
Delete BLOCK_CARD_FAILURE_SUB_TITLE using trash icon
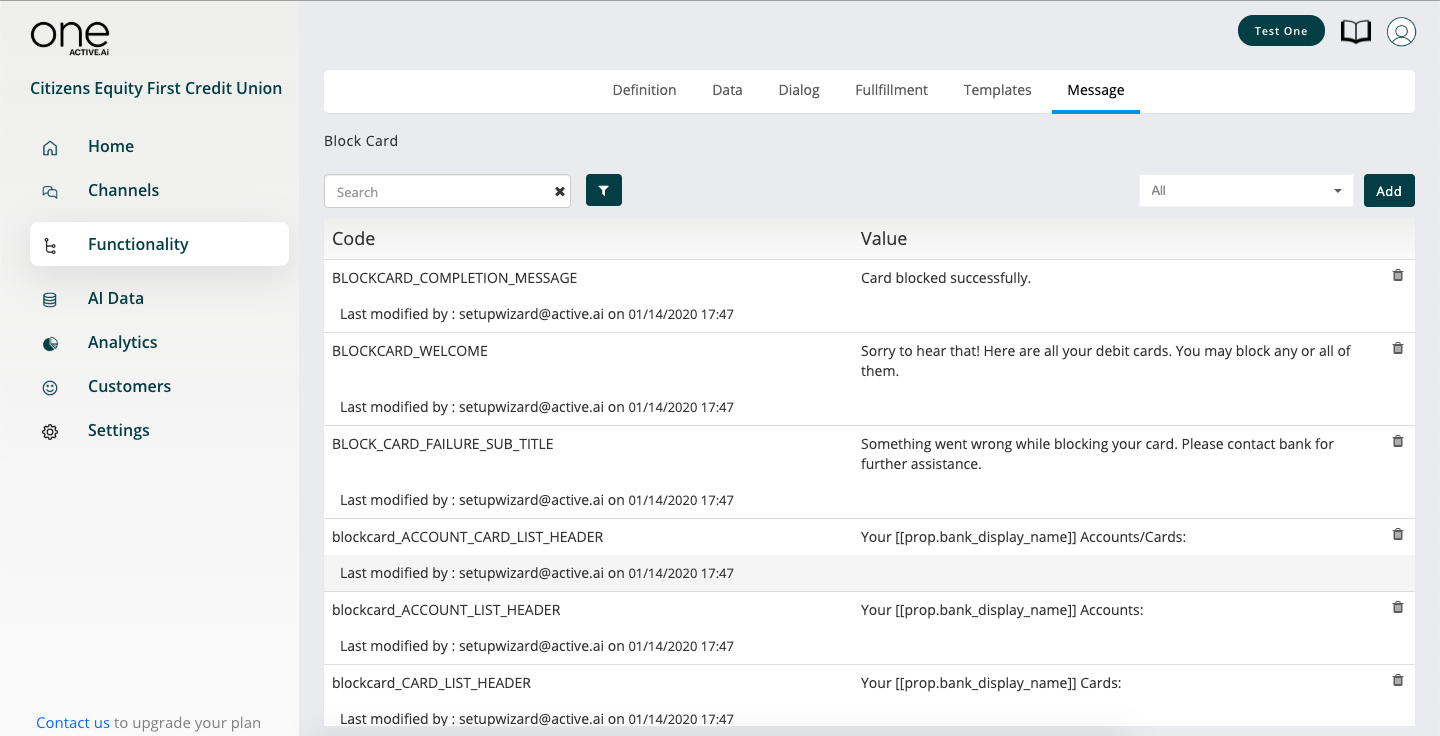pos(1398,441)
